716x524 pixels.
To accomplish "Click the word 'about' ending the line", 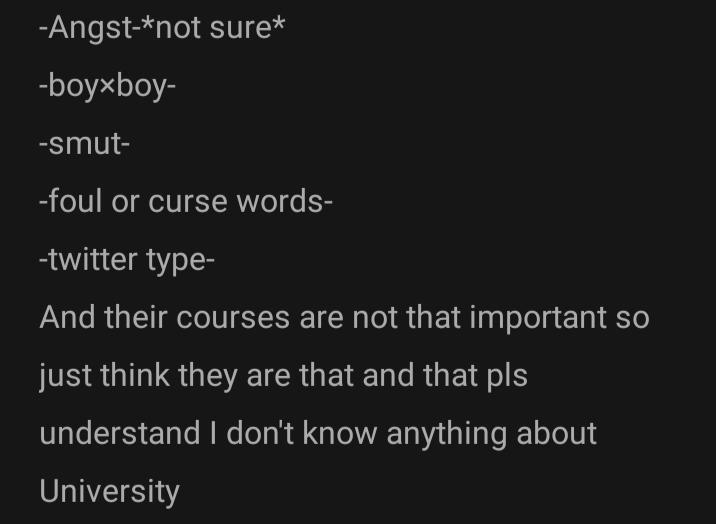I will pos(556,433).
